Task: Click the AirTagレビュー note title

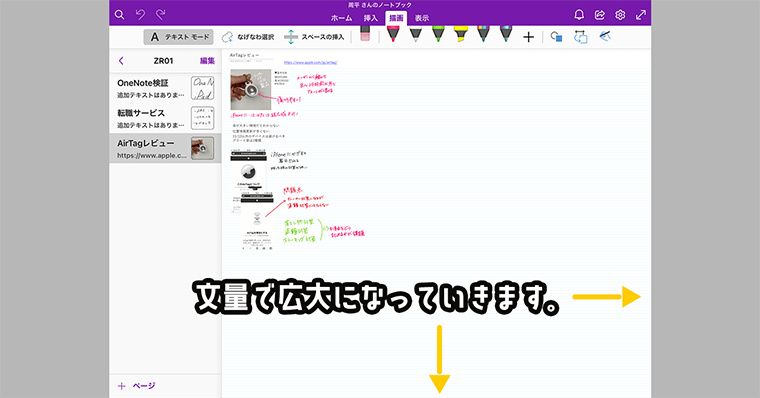Action: (x=244, y=55)
